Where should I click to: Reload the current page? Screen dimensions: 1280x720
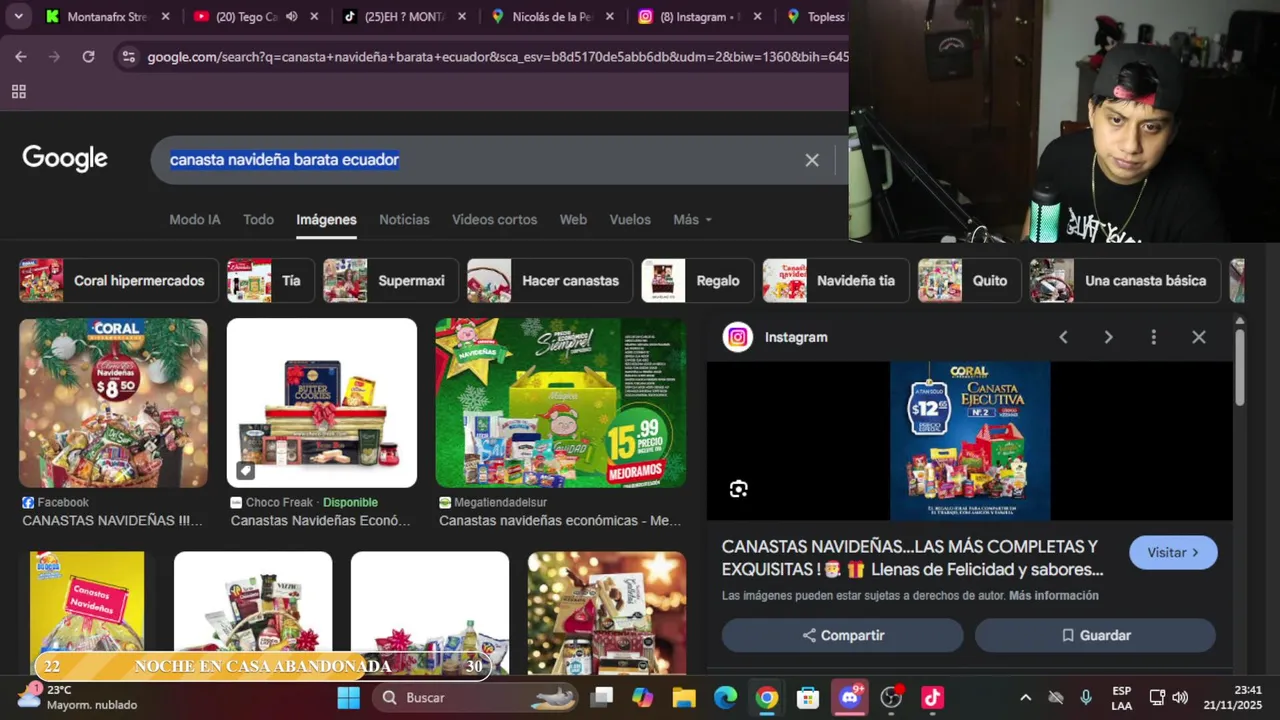88,57
